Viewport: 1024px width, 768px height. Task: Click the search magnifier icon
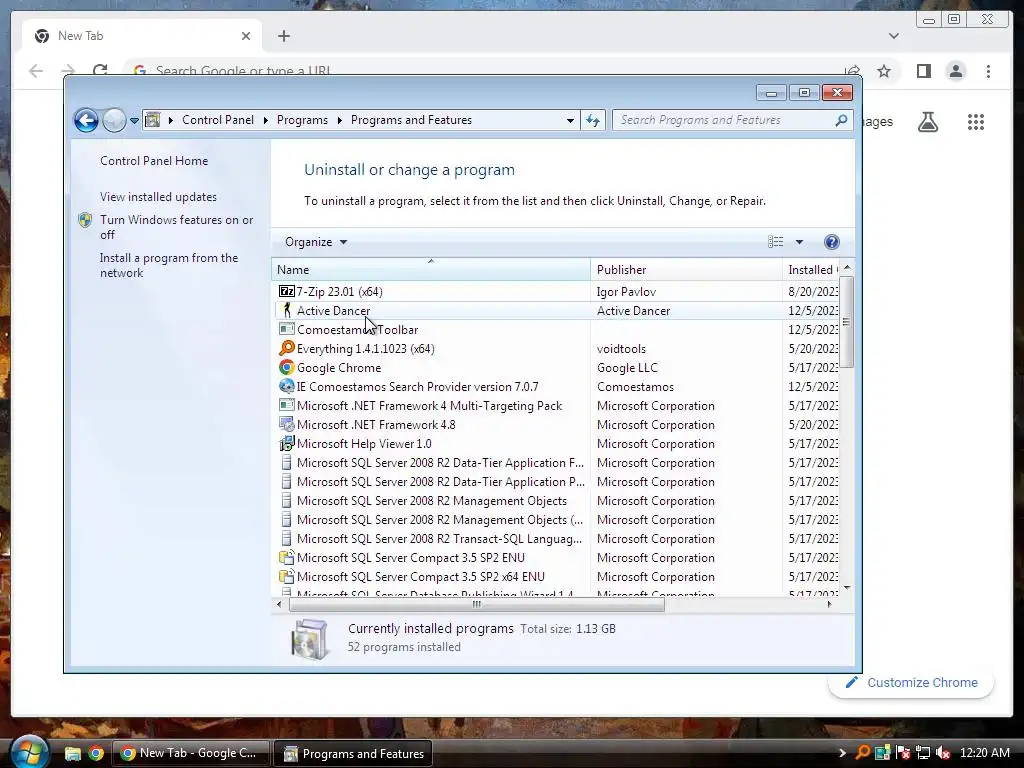pos(841,120)
